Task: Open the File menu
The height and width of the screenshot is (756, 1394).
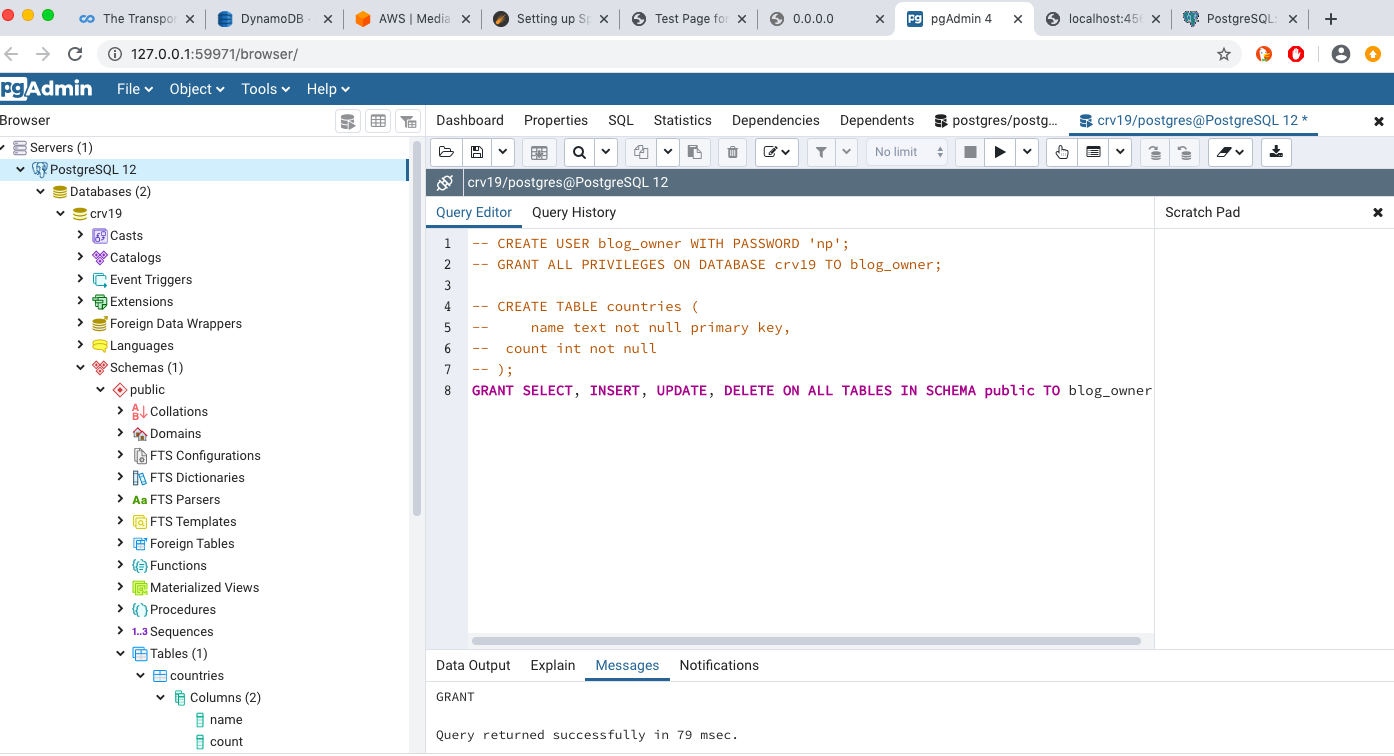Action: click(135, 89)
